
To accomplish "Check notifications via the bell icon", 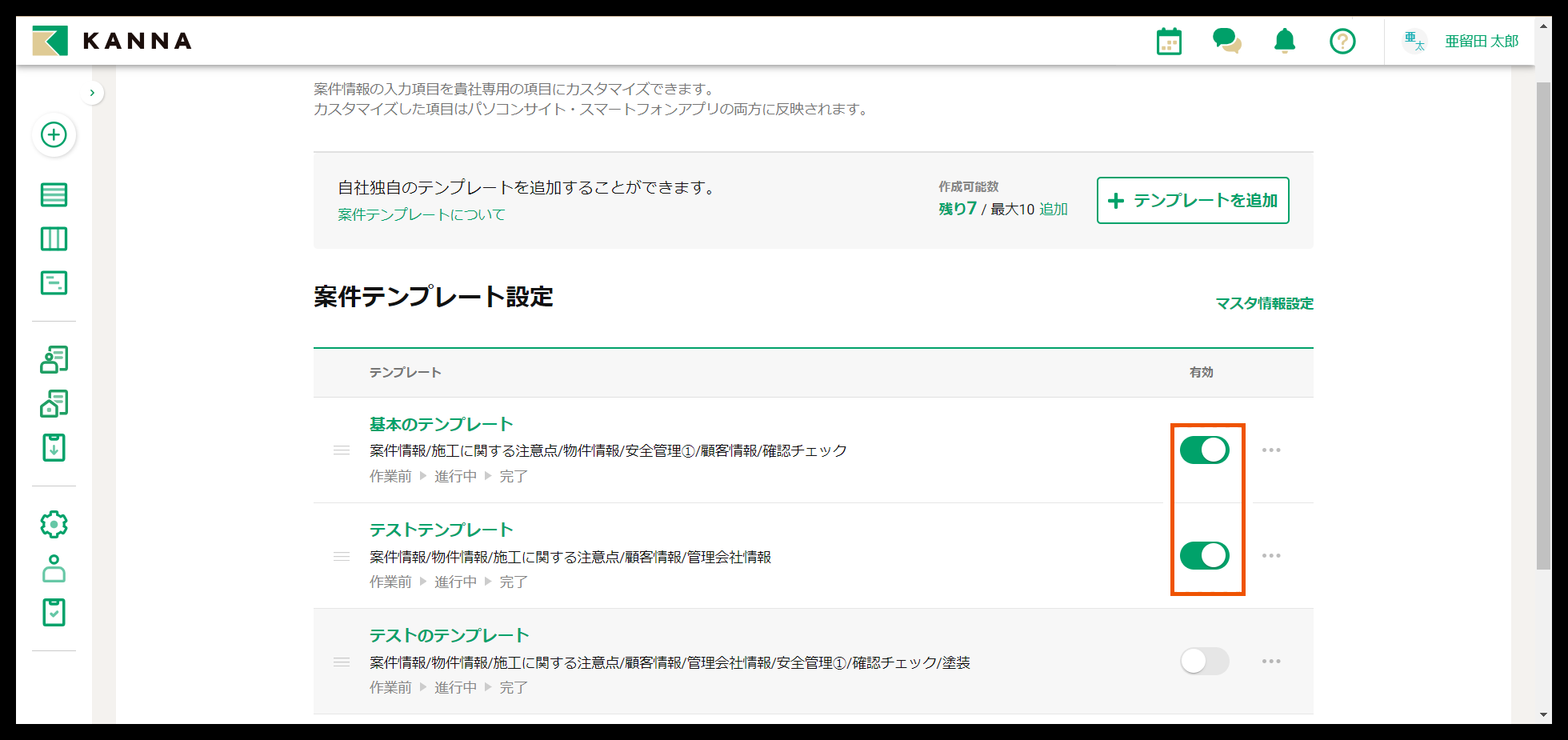I will [1284, 40].
